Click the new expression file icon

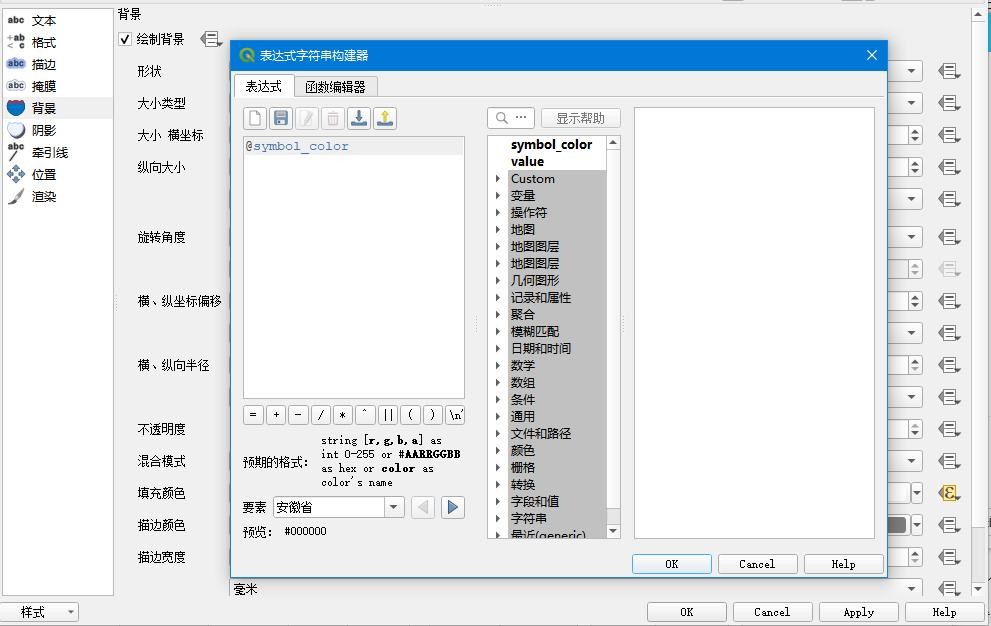click(x=256, y=119)
